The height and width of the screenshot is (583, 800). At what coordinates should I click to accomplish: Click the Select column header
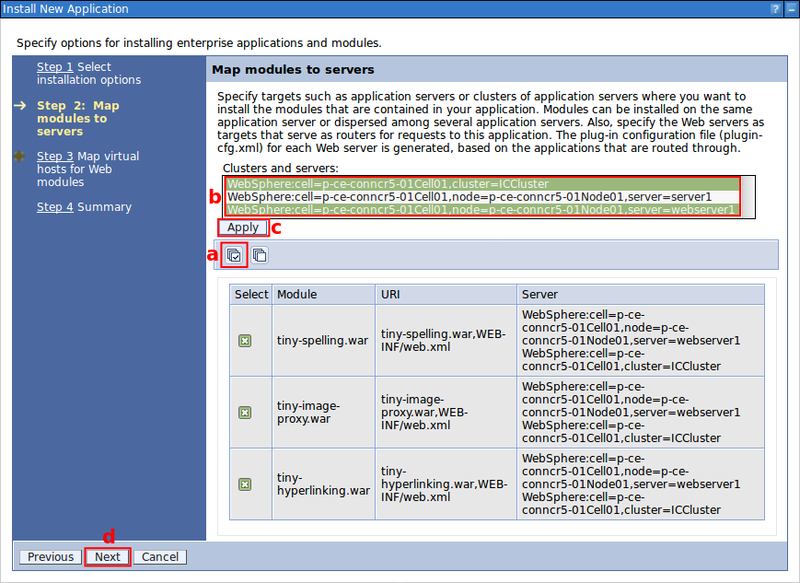tap(250, 293)
